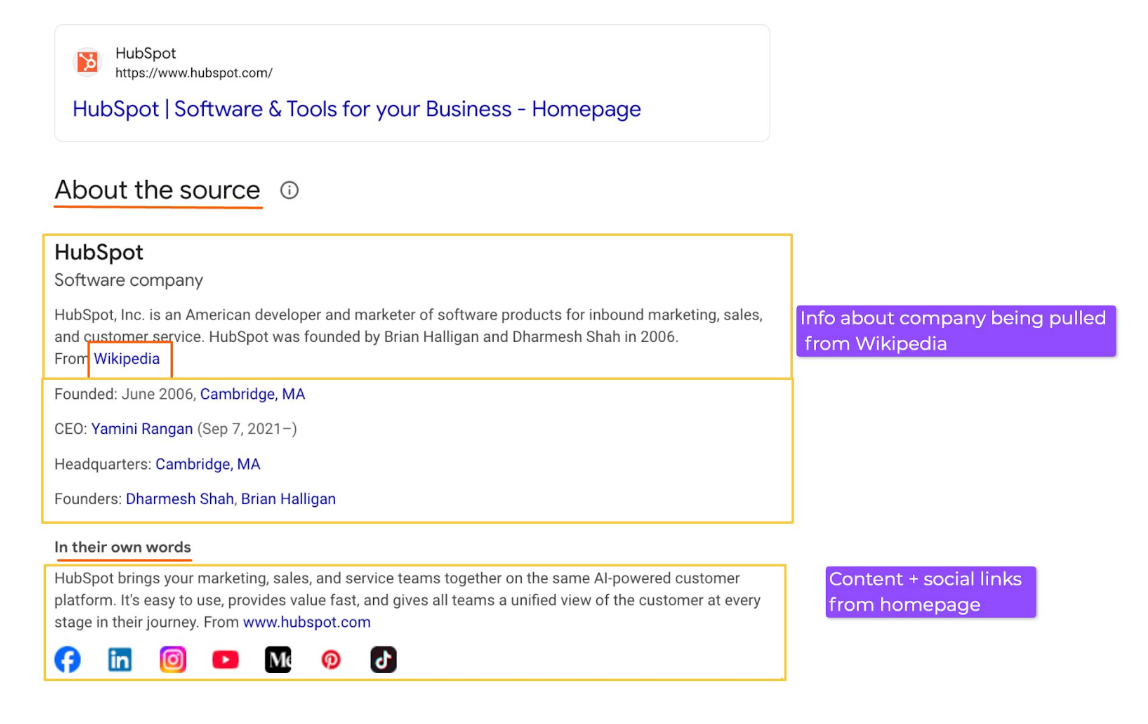The height and width of the screenshot is (724, 1148).
Task: Click the bold HubSpot heading in panel
Action: (99, 253)
